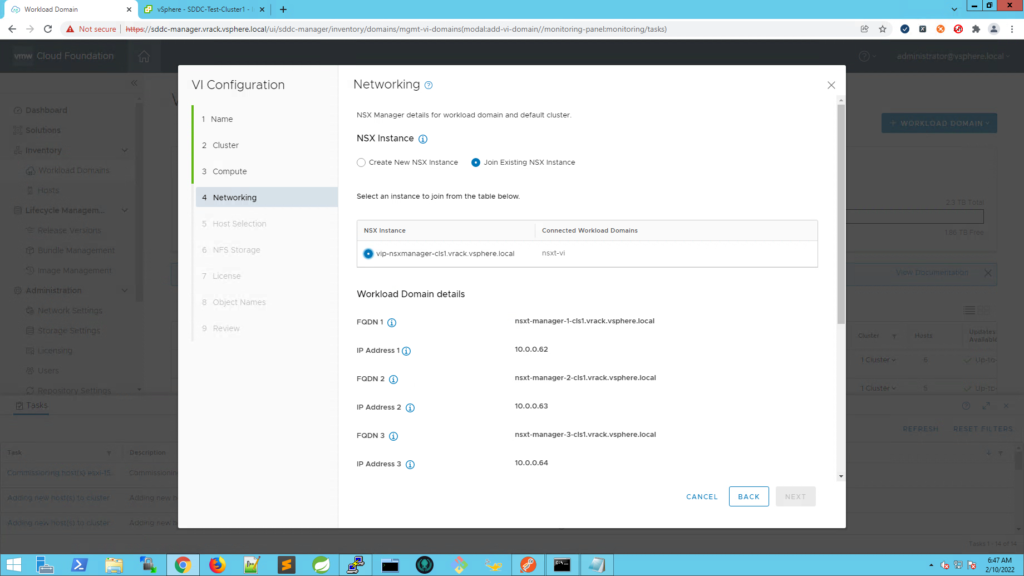This screenshot has width=1024, height=576.
Task: Show info for FQDN 1
Action: coord(392,323)
